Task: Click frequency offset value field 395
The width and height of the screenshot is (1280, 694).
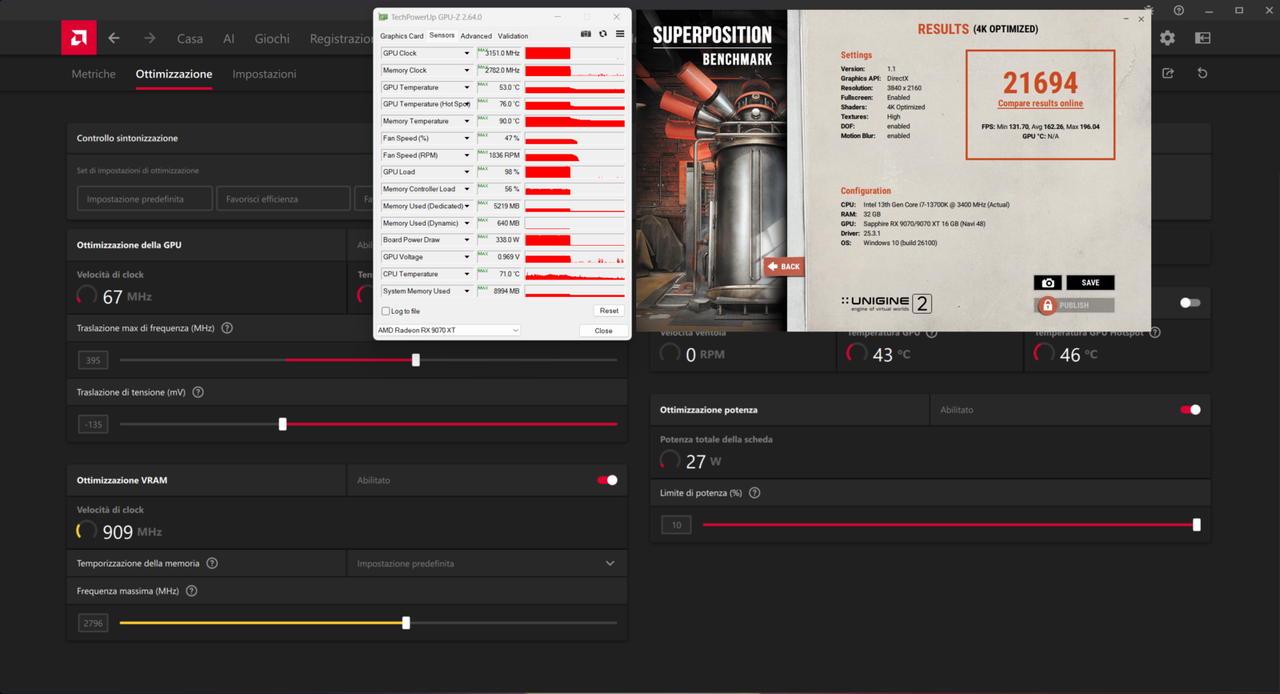Action: (x=93, y=360)
